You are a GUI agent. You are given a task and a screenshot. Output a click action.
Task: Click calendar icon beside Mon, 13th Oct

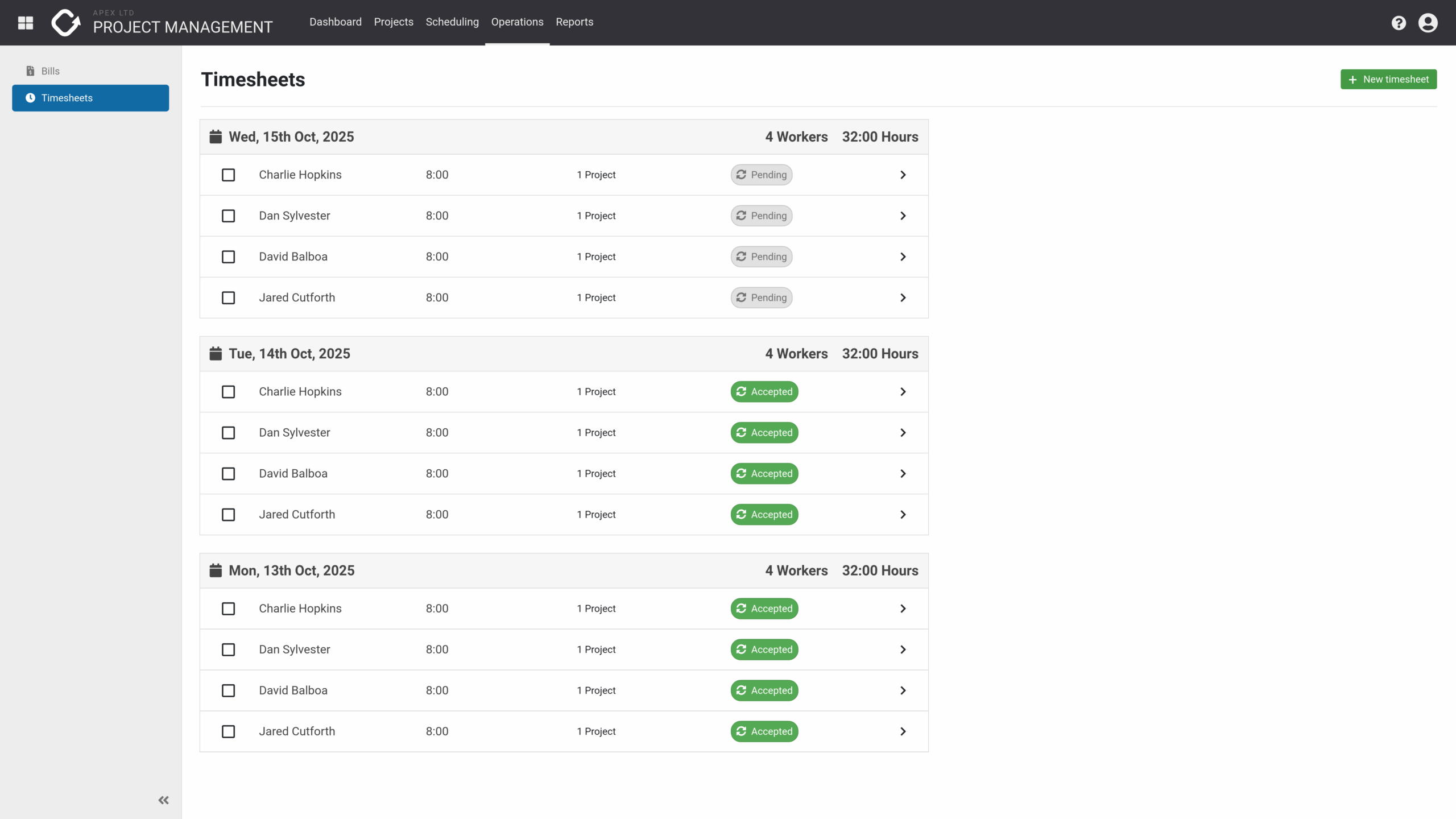pyautogui.click(x=216, y=570)
